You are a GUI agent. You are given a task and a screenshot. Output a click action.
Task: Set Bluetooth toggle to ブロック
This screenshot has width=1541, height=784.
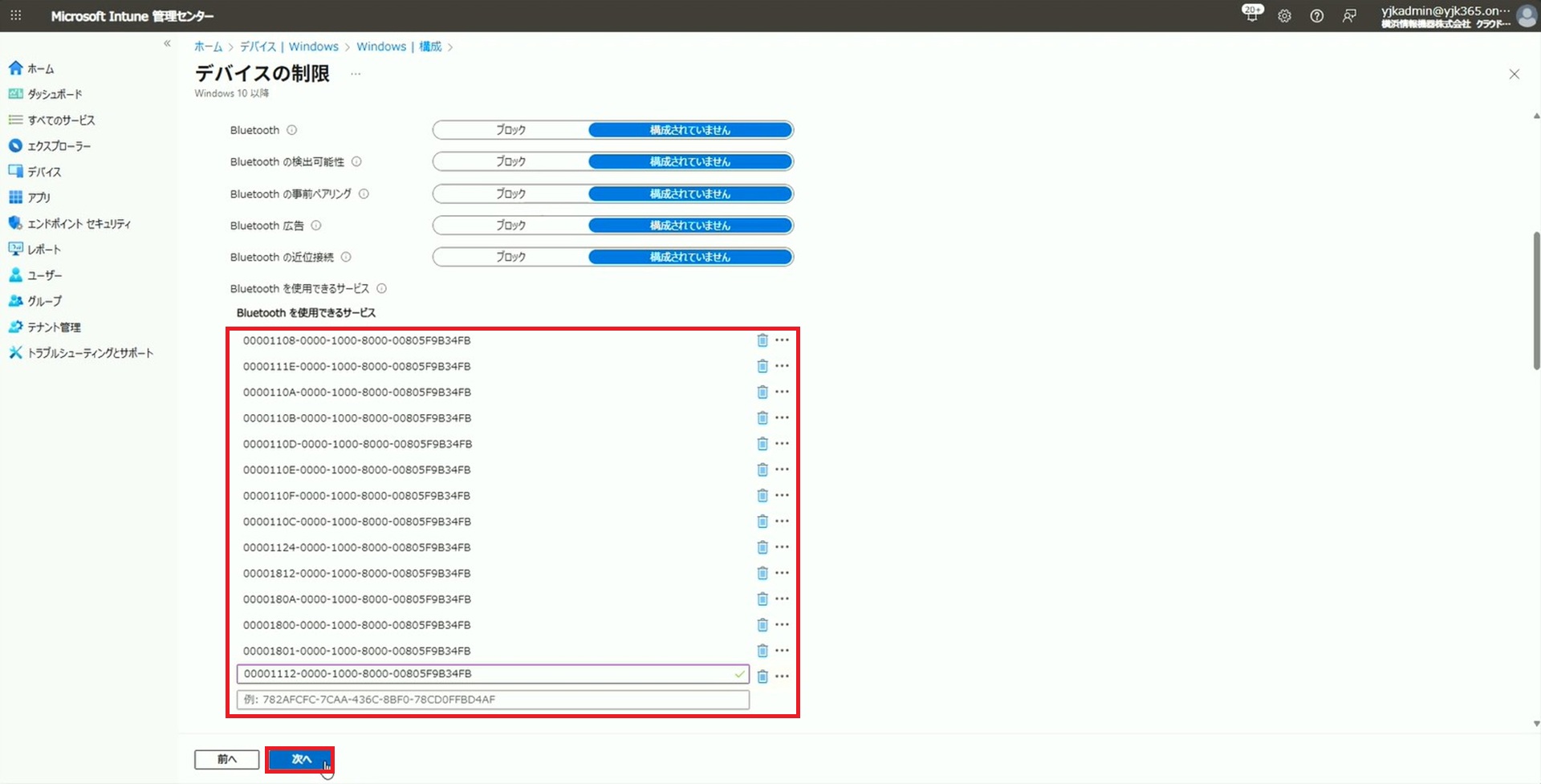pos(510,130)
